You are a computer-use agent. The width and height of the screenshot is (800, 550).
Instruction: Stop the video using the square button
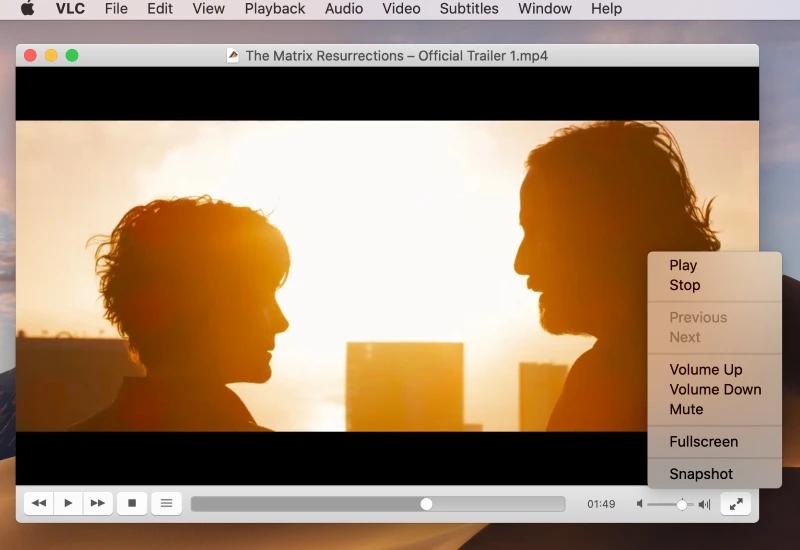click(132, 504)
